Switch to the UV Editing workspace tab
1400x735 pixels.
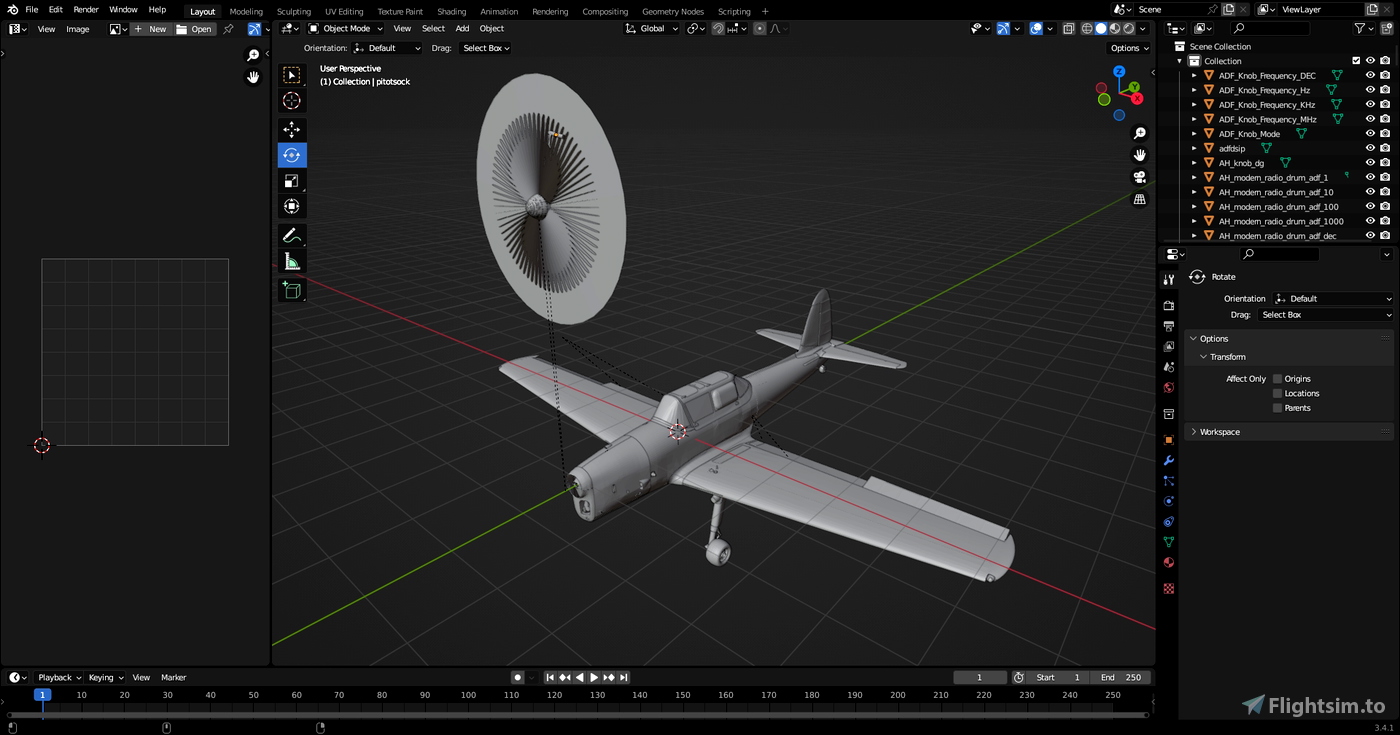344,12
